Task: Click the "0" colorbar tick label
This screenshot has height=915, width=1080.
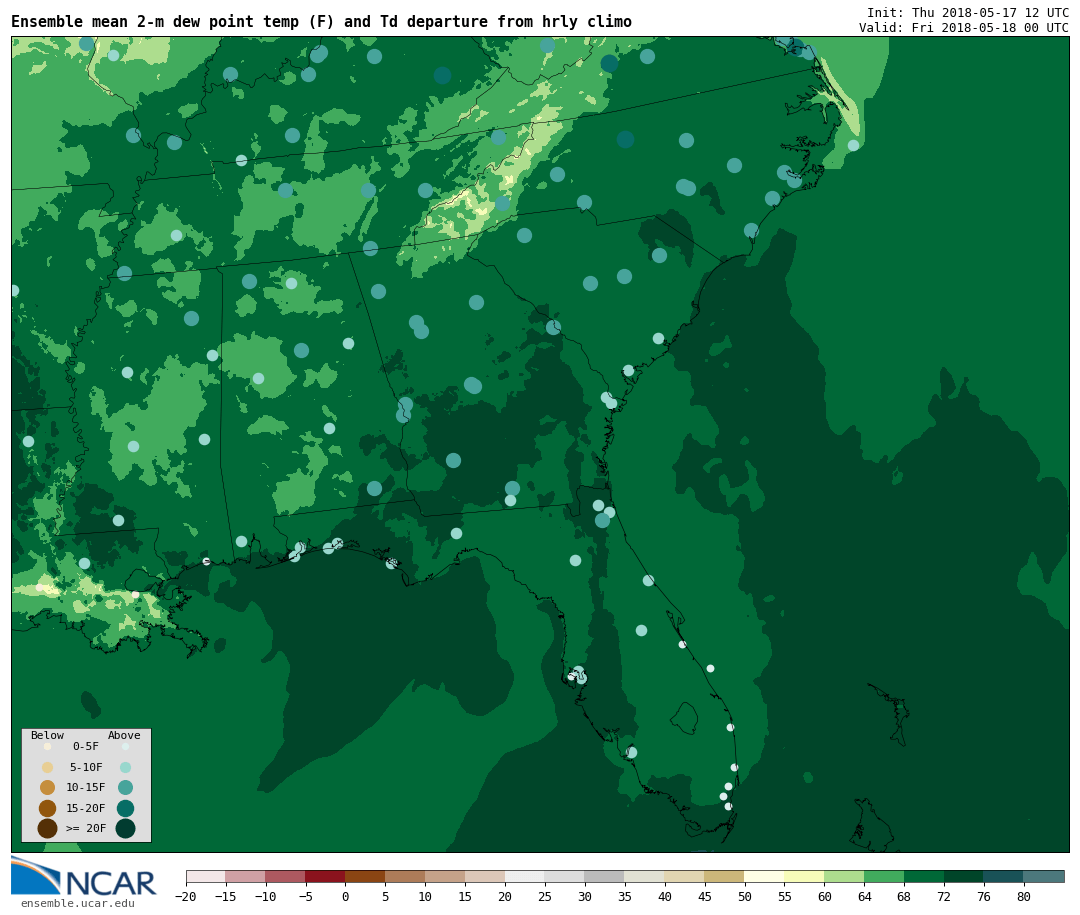Action: (346, 896)
